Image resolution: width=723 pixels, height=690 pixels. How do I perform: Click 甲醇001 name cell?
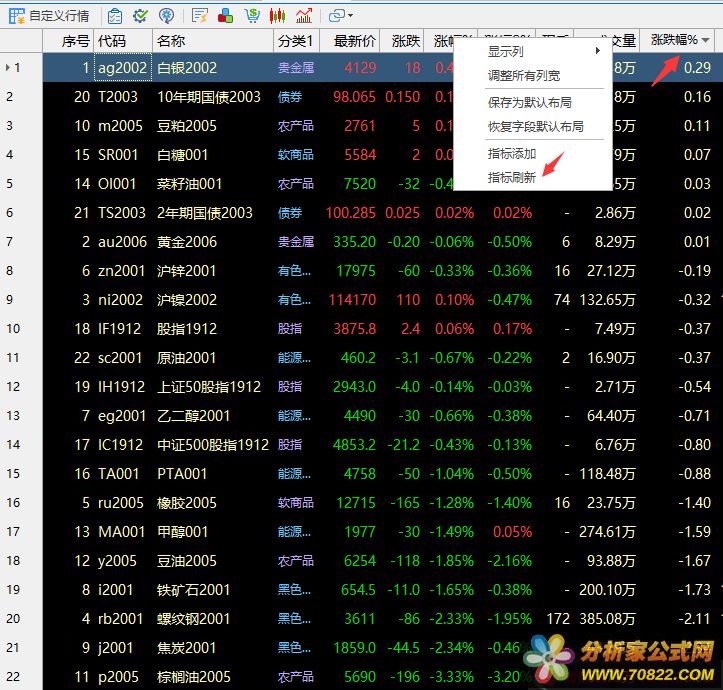pos(183,532)
